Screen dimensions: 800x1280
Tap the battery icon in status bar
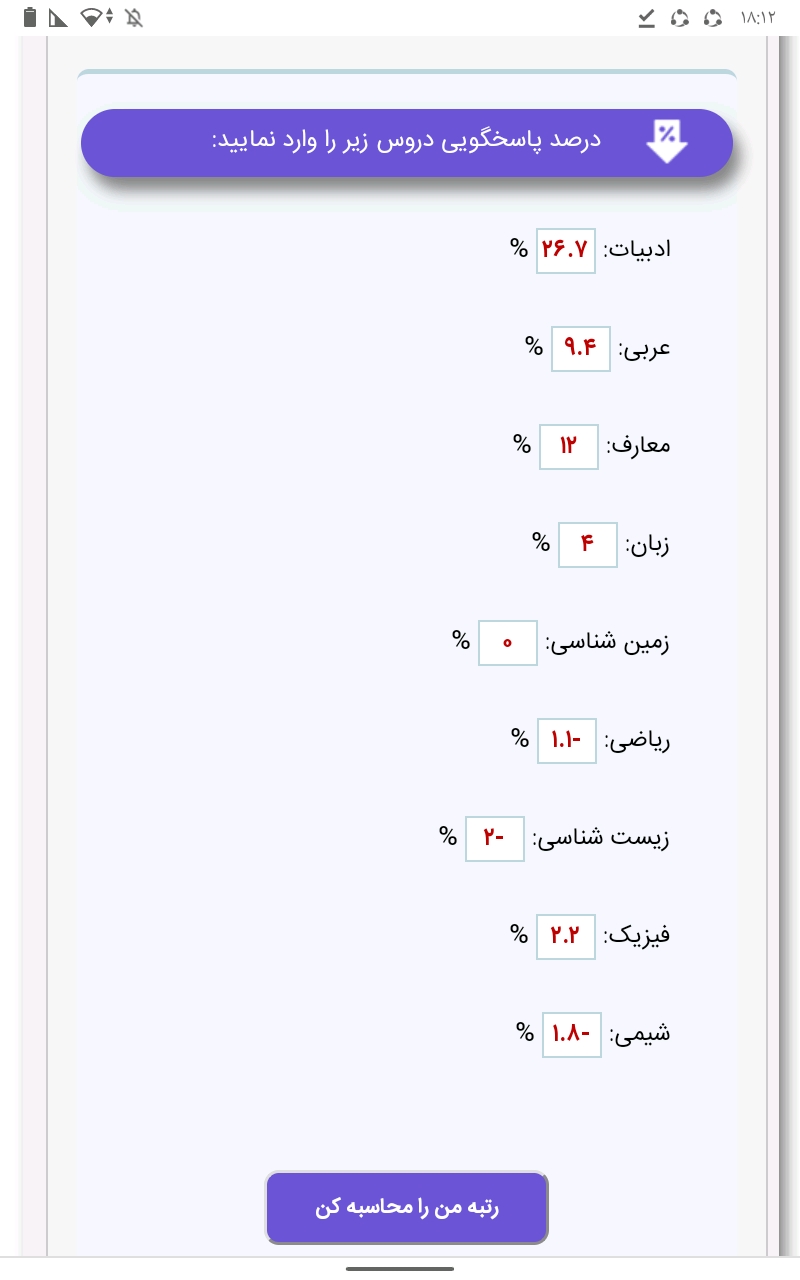(x=30, y=17)
